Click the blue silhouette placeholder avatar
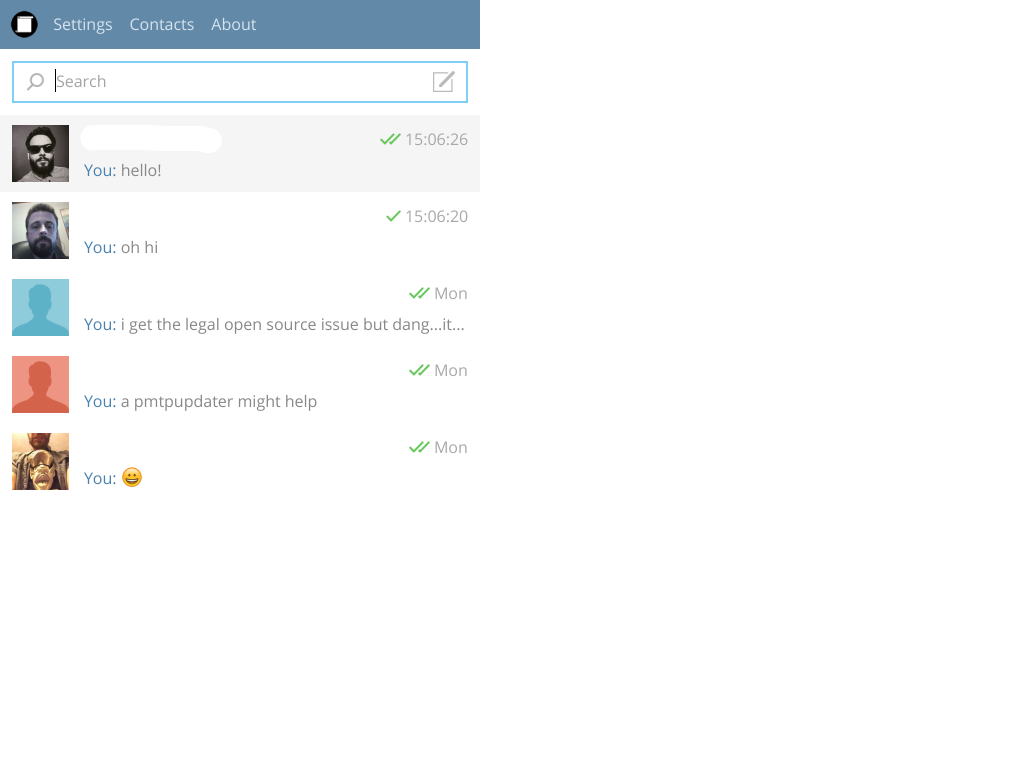The width and height of the screenshot is (1024, 768). (40, 308)
